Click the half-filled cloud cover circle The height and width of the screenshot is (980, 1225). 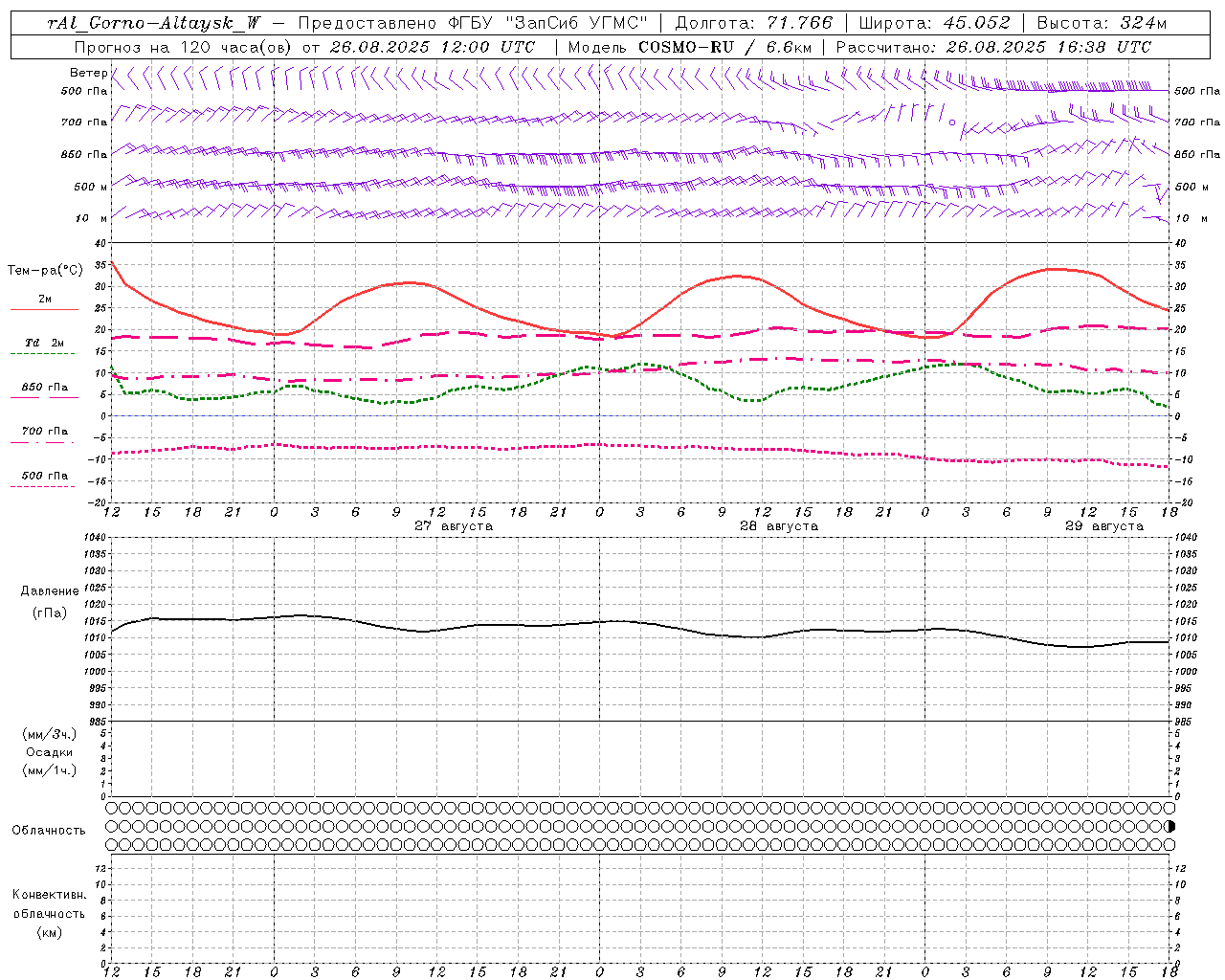coord(1169,826)
